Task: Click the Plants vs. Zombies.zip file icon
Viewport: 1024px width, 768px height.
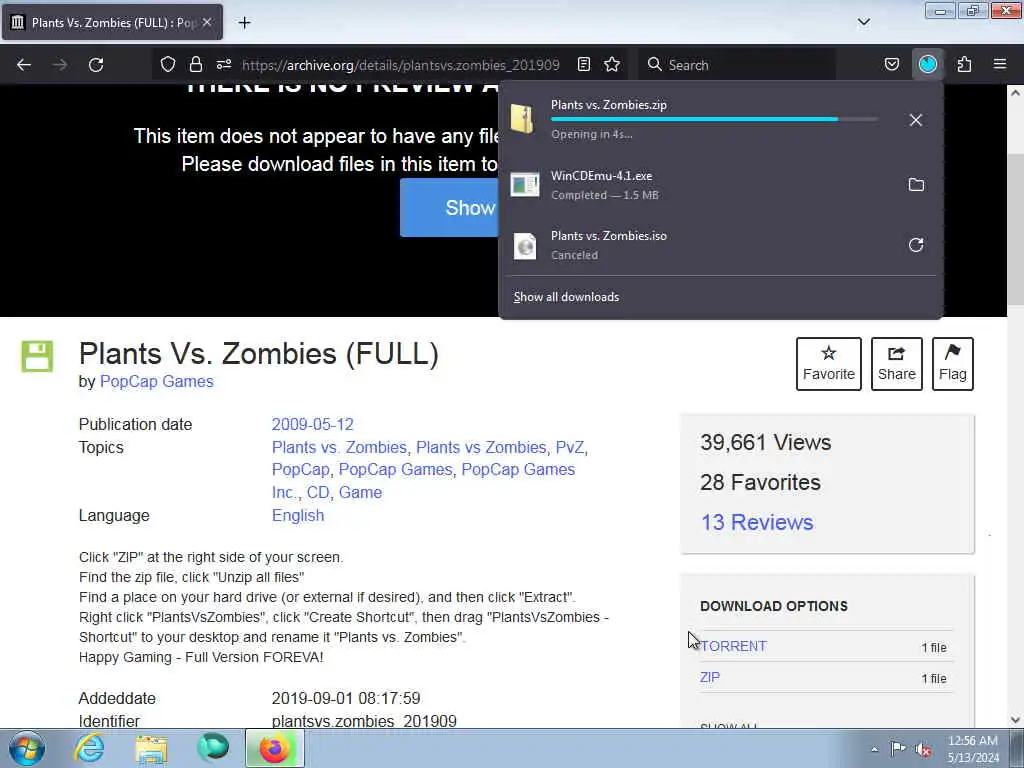Action: coord(523,119)
